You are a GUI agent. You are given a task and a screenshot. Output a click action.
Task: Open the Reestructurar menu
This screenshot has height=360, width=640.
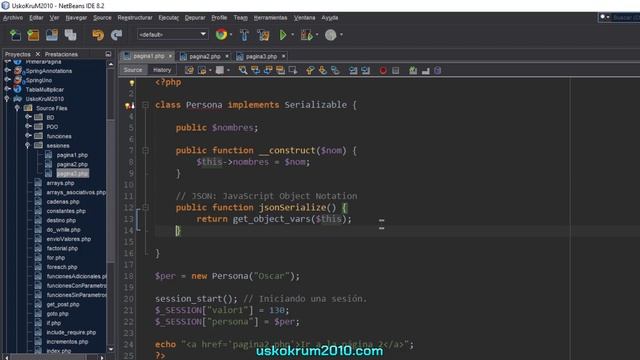[x=135, y=18]
